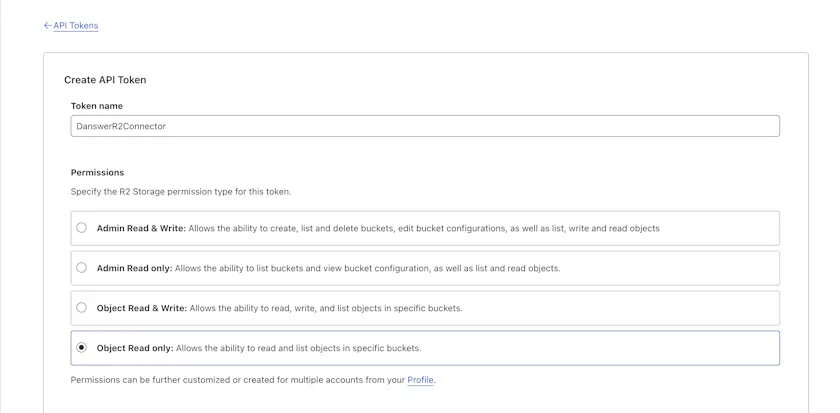Click the description mentioning delete buckets
The height and width of the screenshot is (413, 840).
[424, 228]
